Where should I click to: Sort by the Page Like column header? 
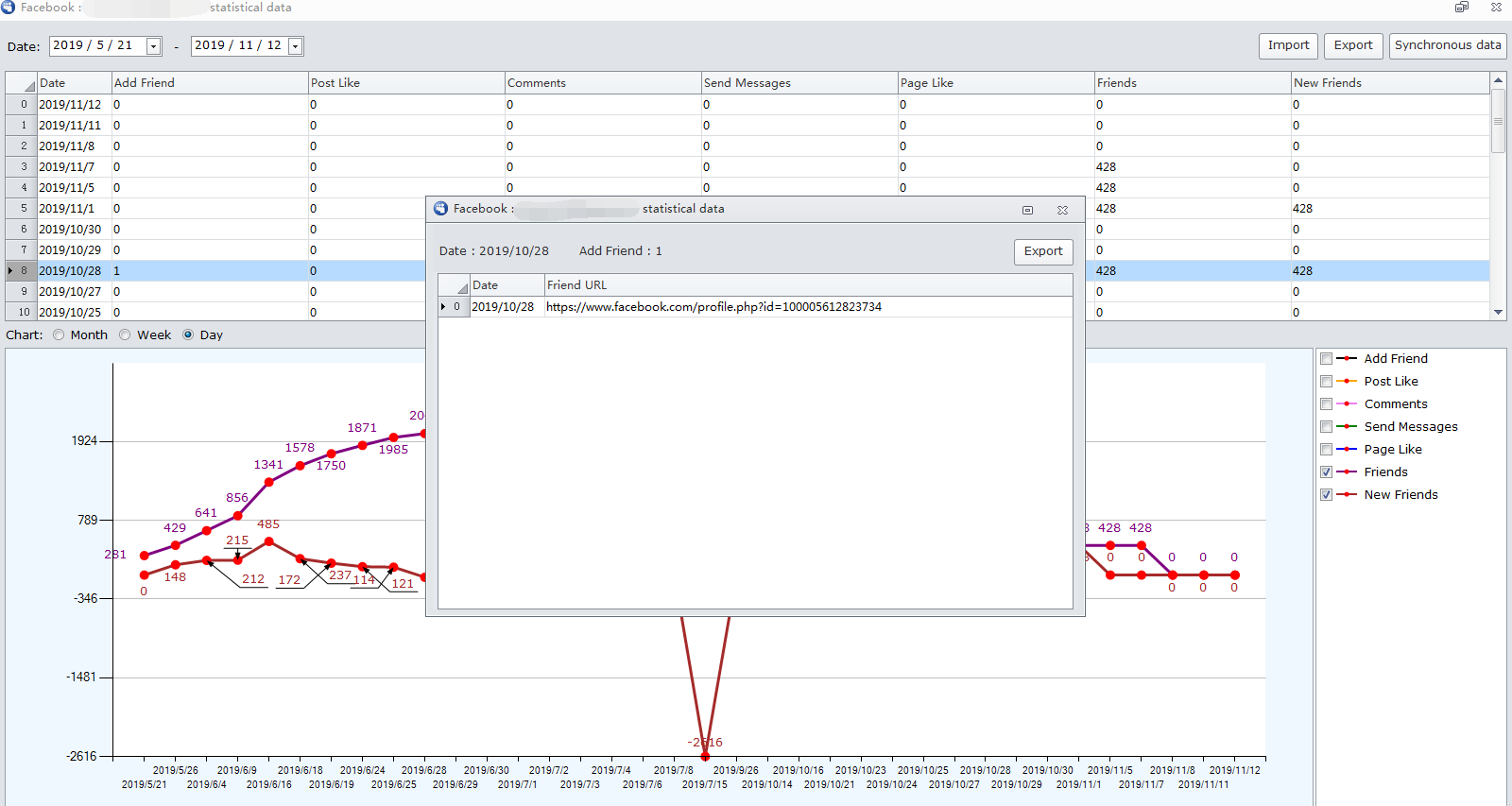pos(996,83)
